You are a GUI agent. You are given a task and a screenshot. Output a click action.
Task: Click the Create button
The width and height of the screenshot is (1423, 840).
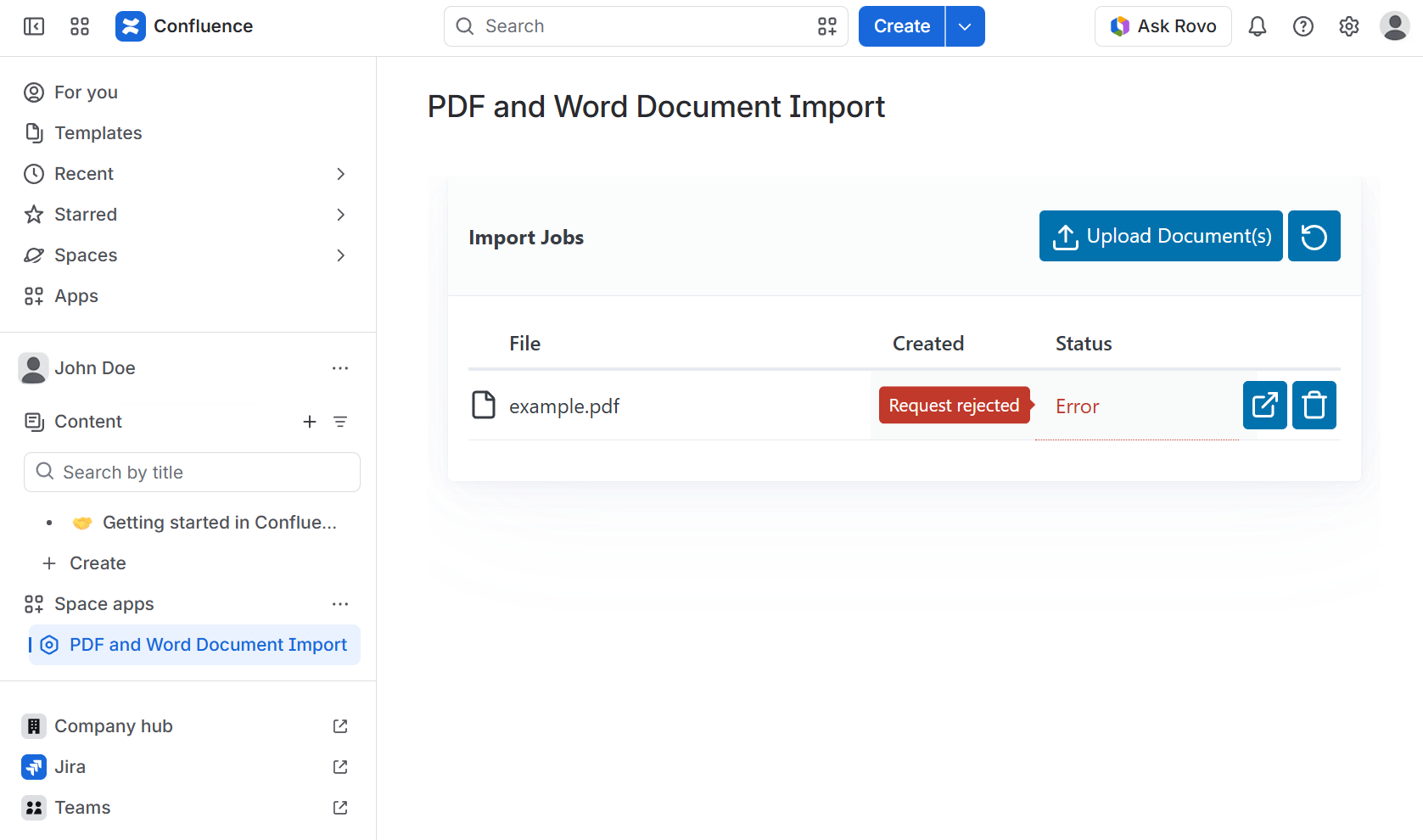click(x=902, y=26)
